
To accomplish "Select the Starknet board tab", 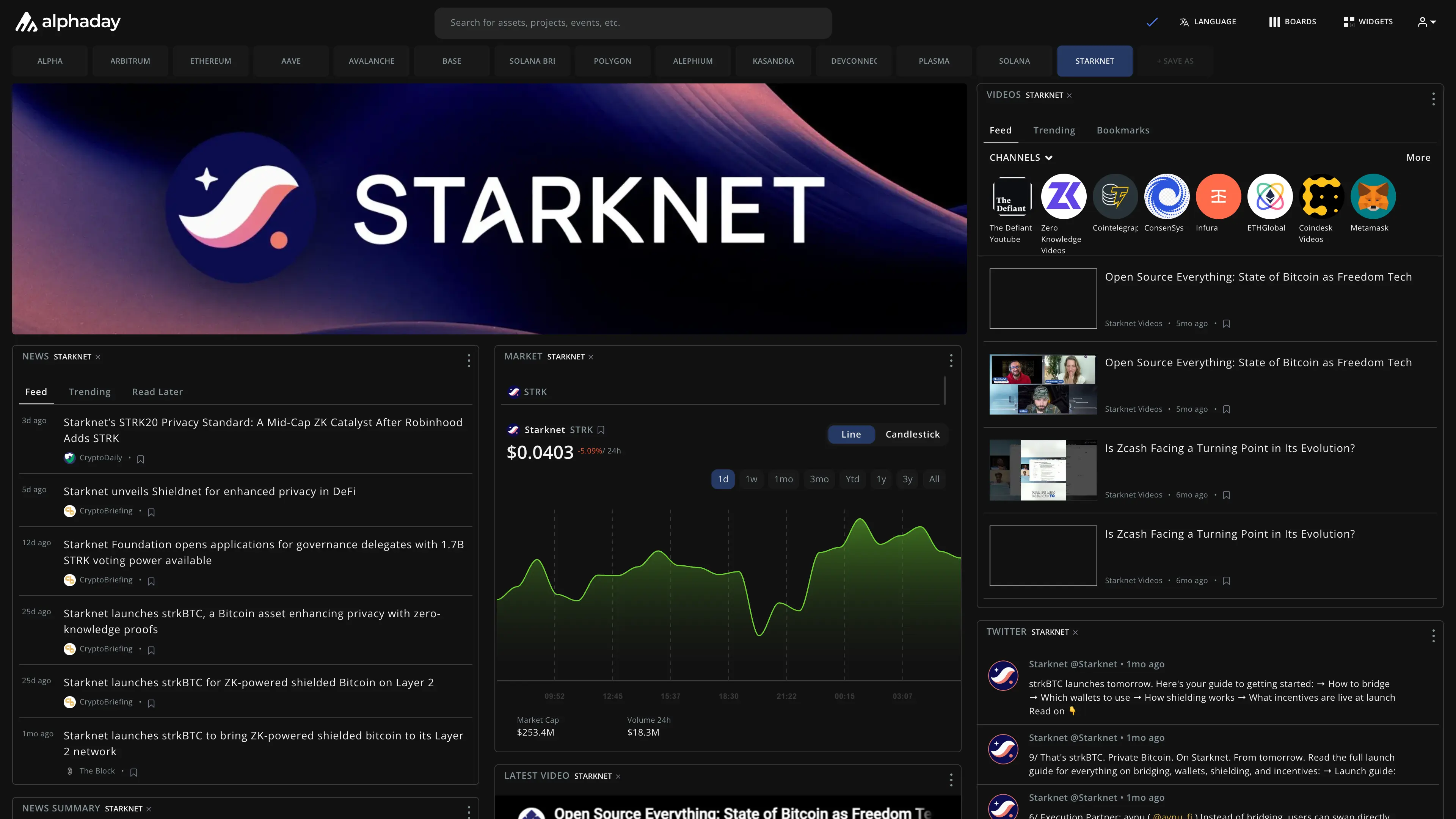I will [x=1094, y=61].
